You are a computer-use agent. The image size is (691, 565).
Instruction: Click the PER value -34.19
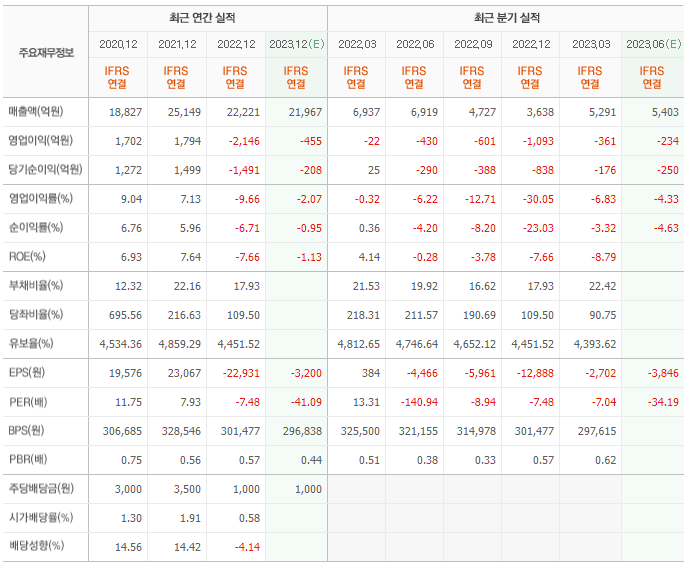pos(663,402)
